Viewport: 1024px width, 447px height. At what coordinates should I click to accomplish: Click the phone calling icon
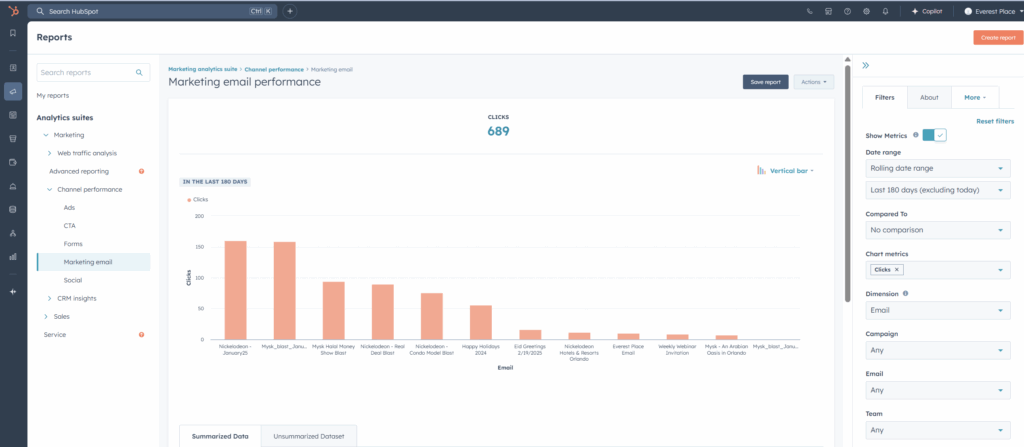coord(809,11)
